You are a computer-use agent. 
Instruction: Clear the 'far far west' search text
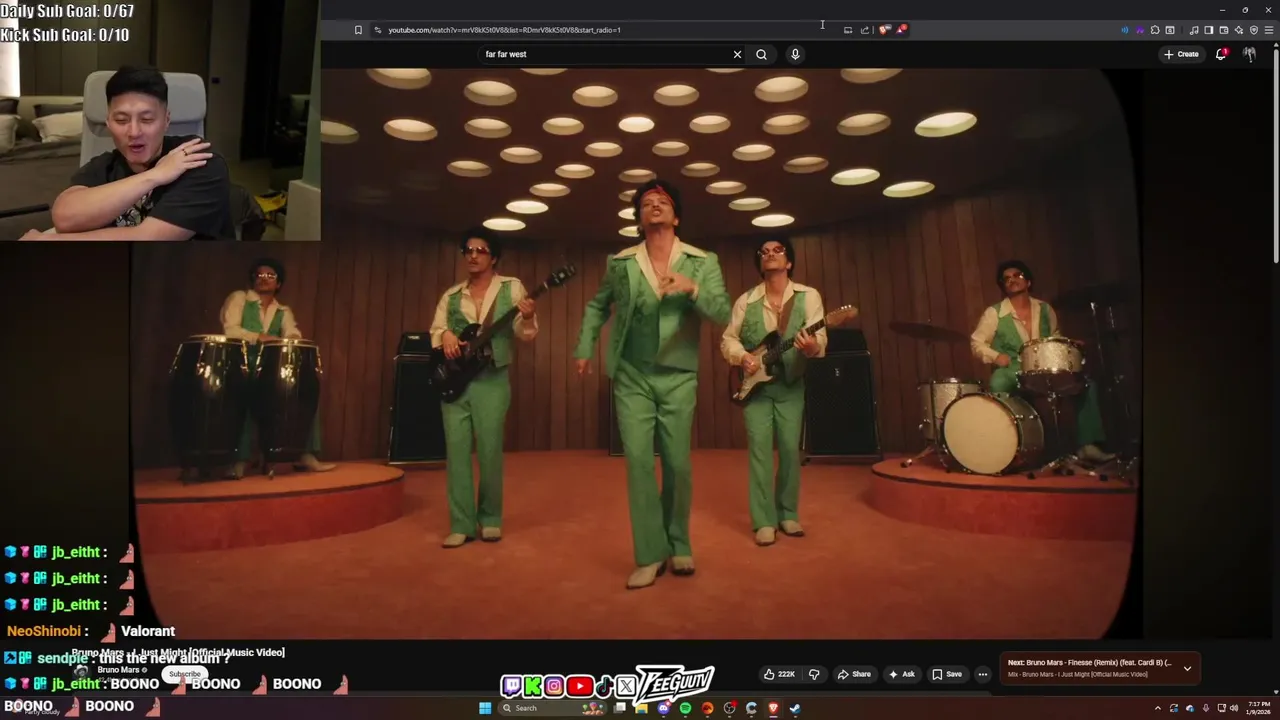(737, 54)
